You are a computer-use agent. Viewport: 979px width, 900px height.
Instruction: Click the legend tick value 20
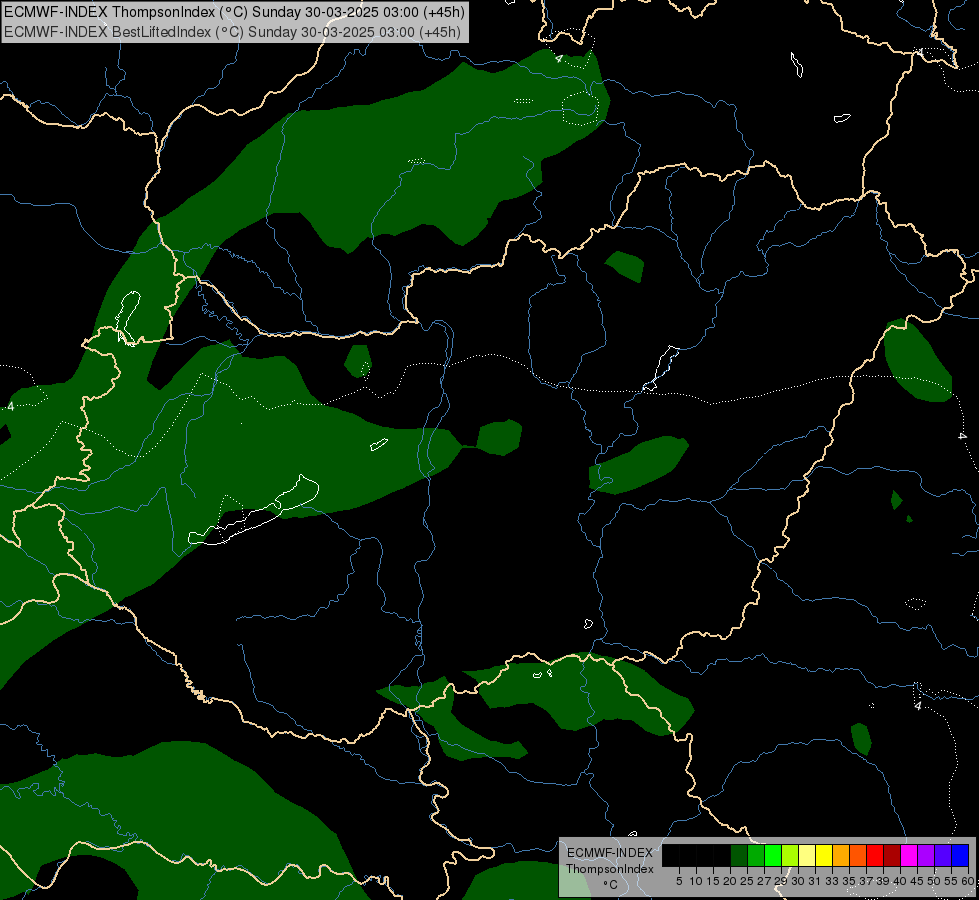pyautogui.click(x=731, y=881)
